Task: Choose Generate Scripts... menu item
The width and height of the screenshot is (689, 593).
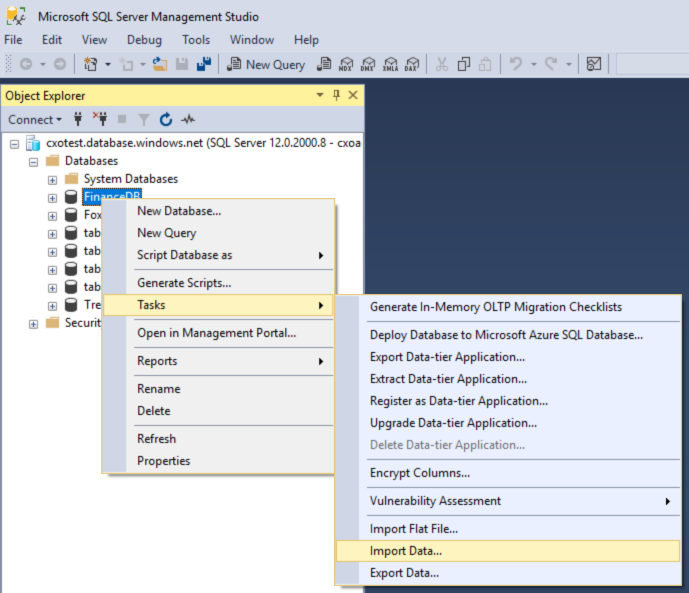Action: pyautogui.click(x=218, y=283)
